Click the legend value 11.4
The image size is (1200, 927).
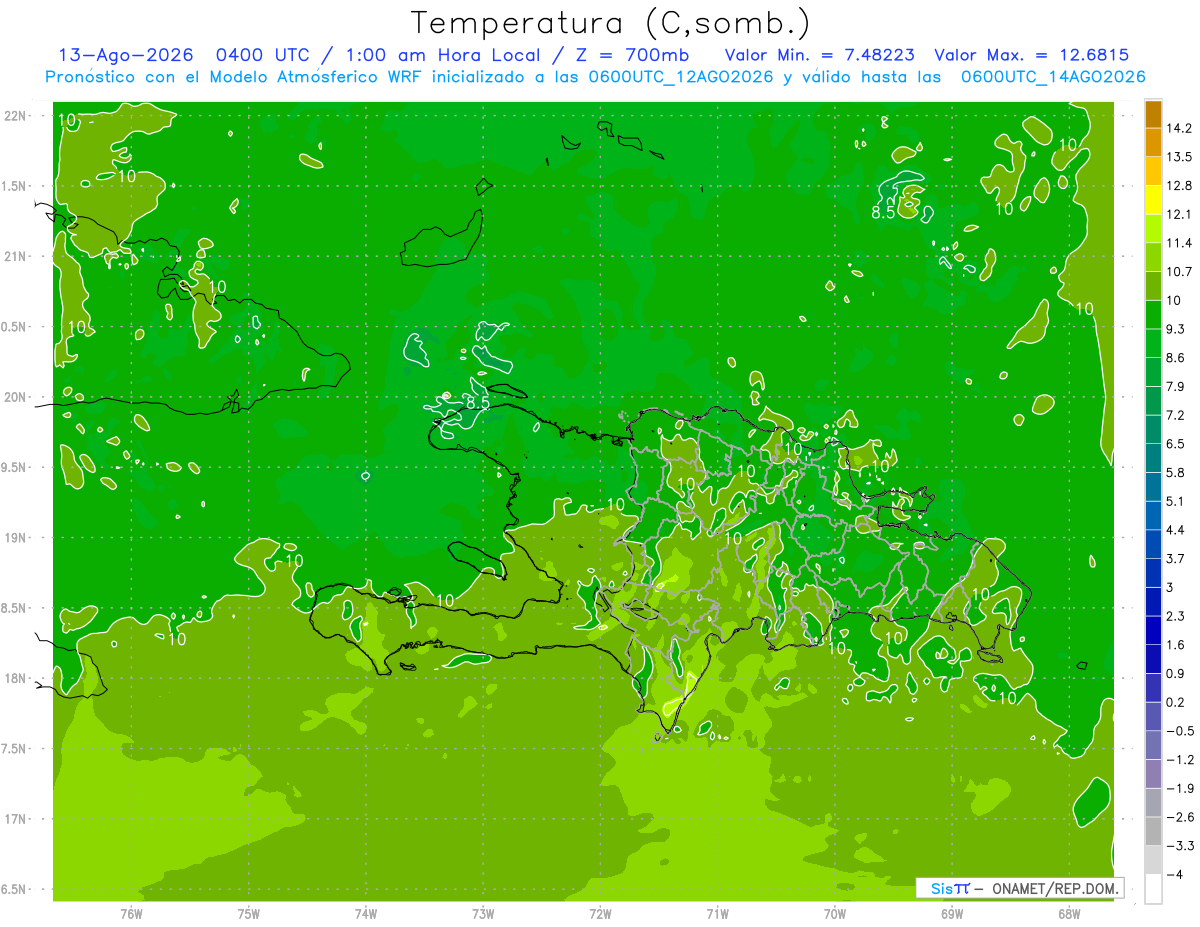[x=1180, y=243]
